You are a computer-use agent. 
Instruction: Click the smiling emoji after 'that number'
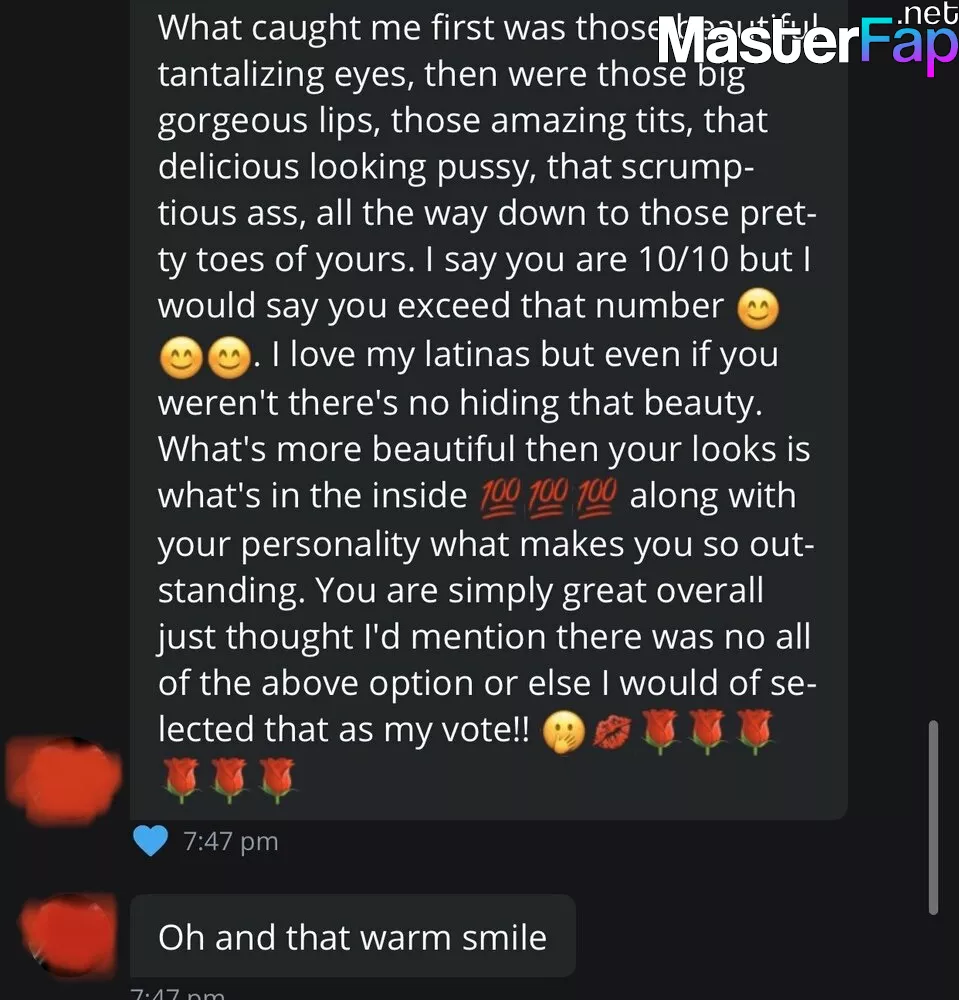click(x=758, y=309)
